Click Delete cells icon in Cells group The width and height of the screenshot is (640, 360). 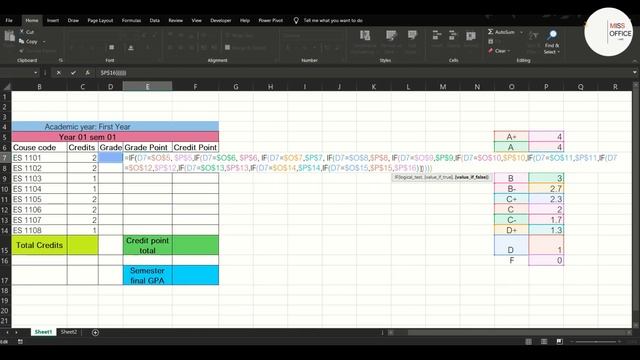453,36
